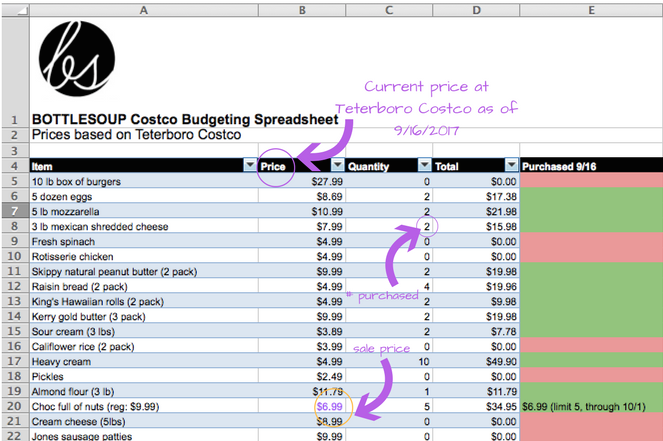Viewport: 663px width, 441px height.
Task: Select 'Jones sausage patties' cell
Action: pos(144,436)
